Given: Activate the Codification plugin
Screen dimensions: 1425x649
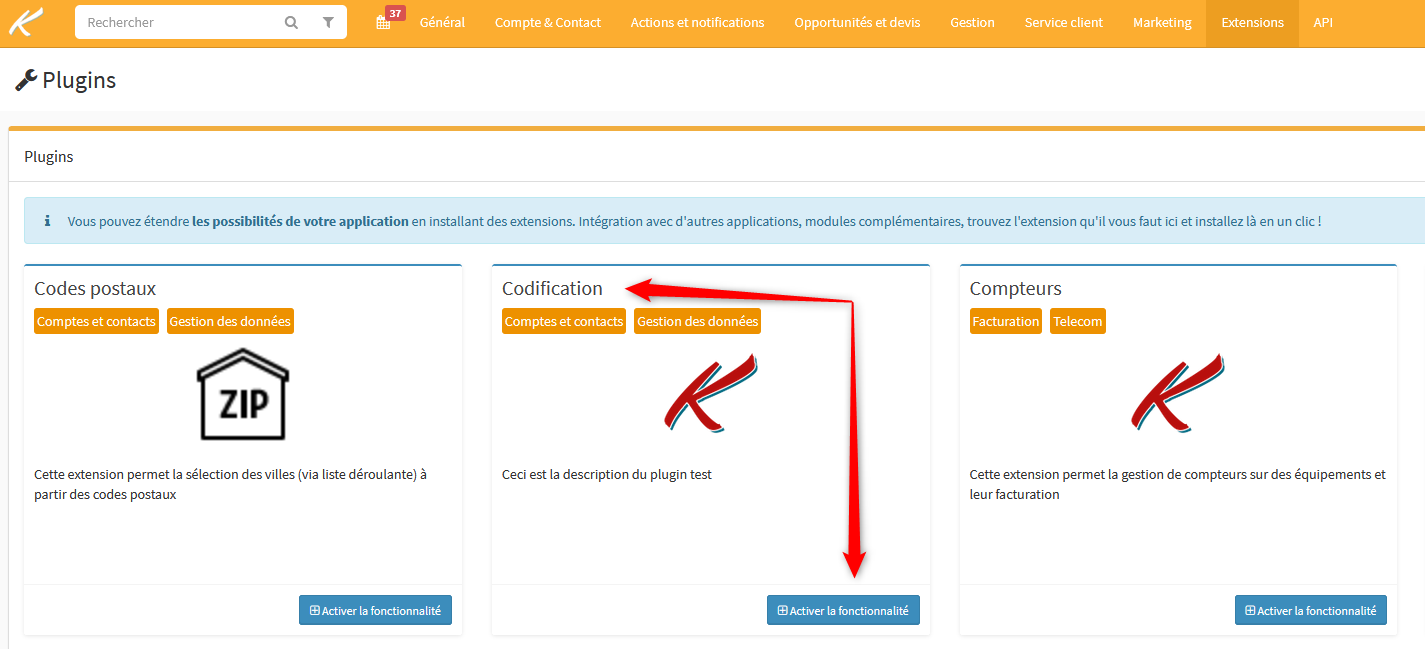Looking at the screenshot, I should pos(843,610).
